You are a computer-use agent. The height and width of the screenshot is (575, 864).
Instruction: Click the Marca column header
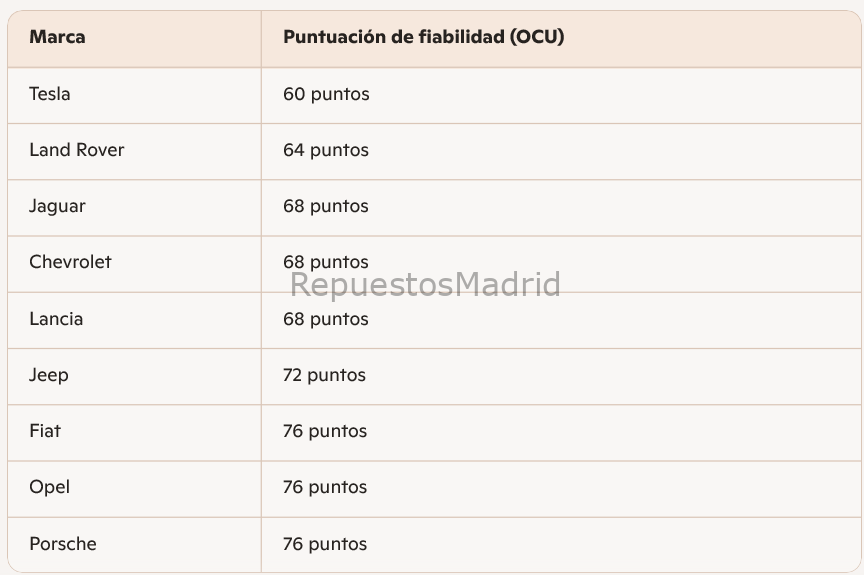[x=57, y=38]
